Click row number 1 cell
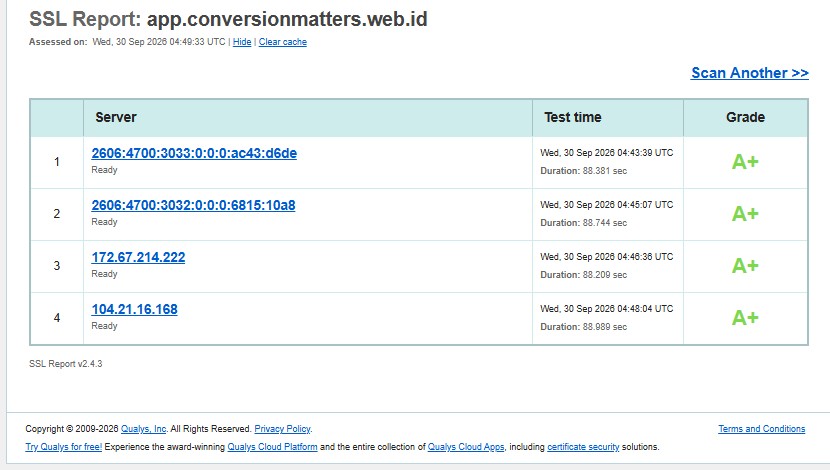 point(57,162)
